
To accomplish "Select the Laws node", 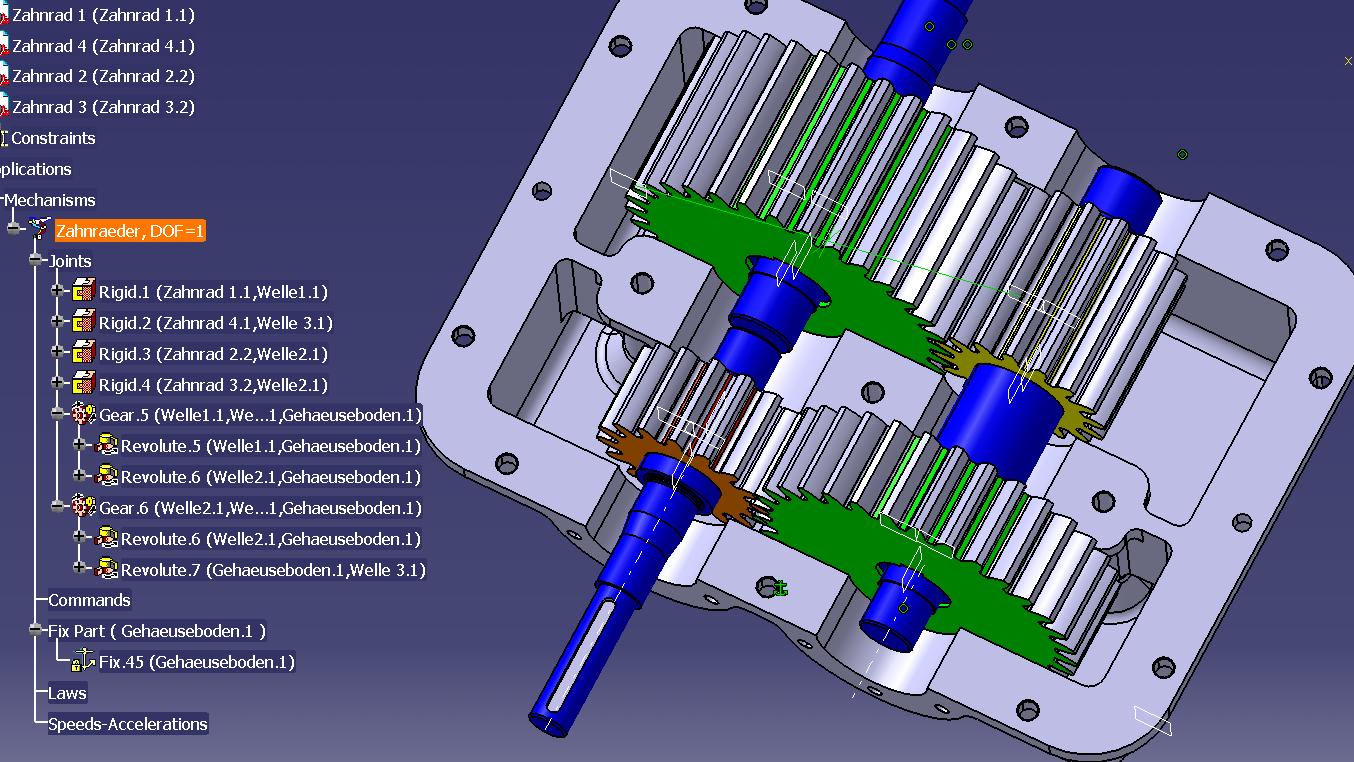I will (x=67, y=693).
